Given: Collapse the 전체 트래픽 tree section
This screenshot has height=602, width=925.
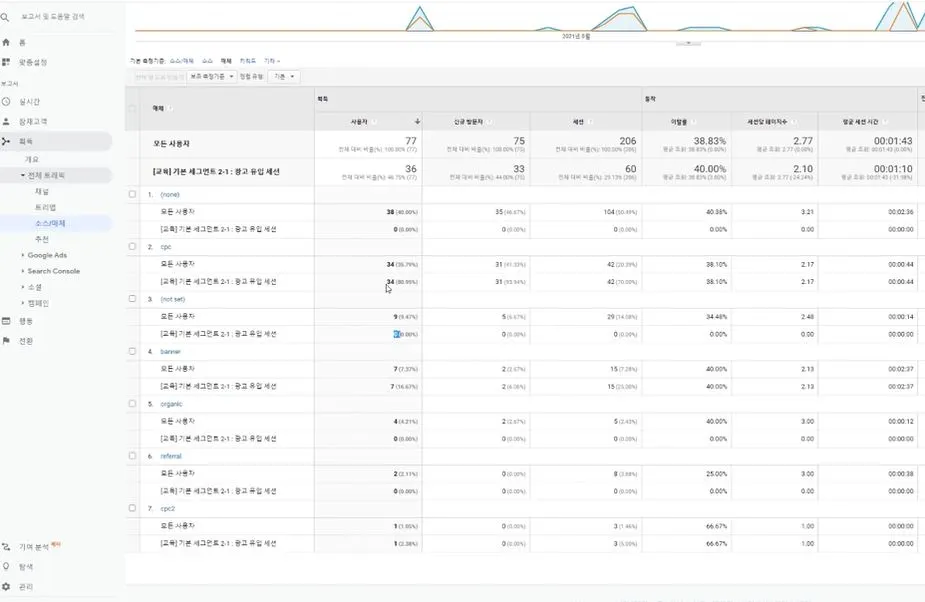Looking at the screenshot, I should pos(23,175).
